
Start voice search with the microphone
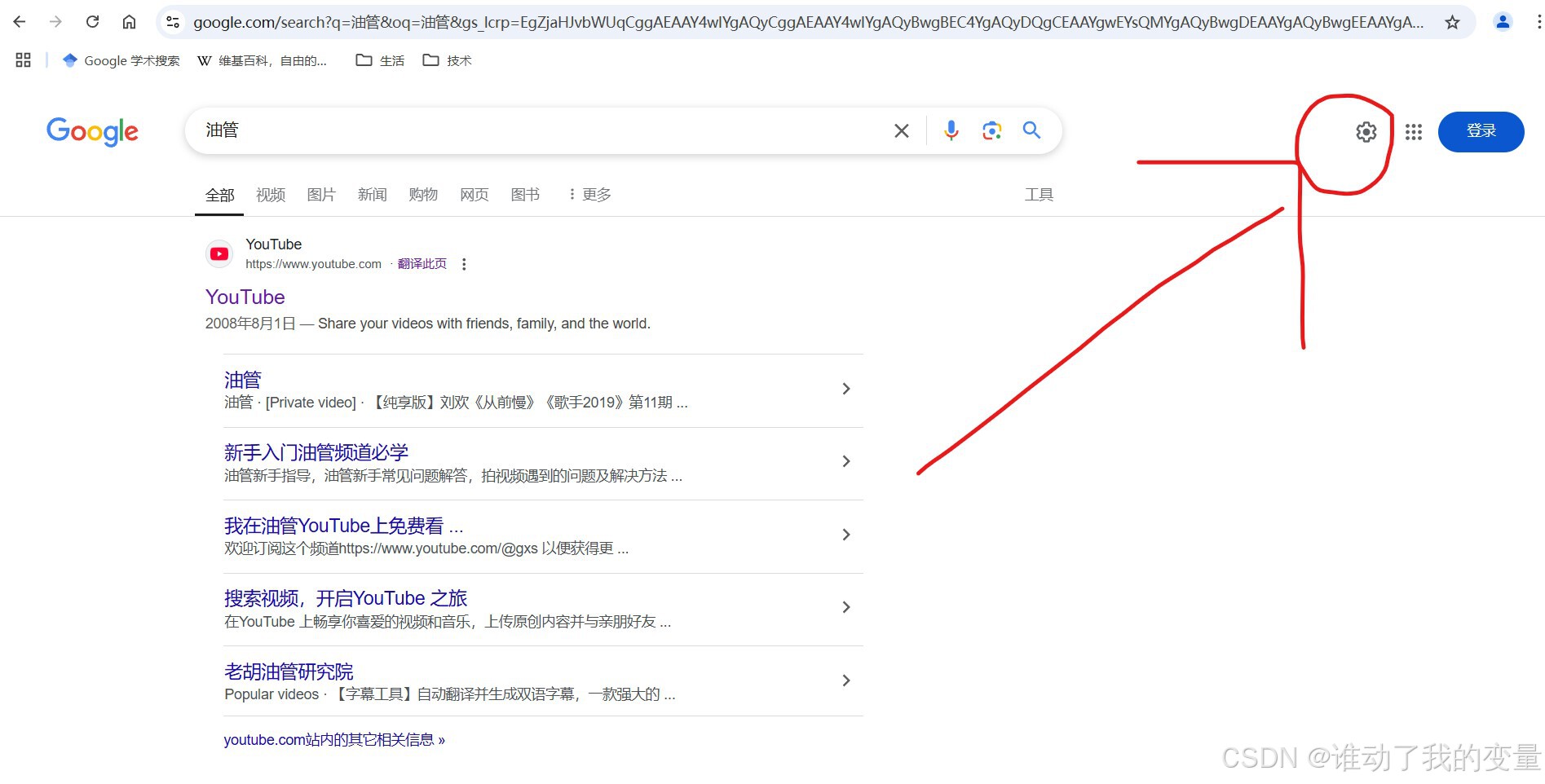(951, 130)
